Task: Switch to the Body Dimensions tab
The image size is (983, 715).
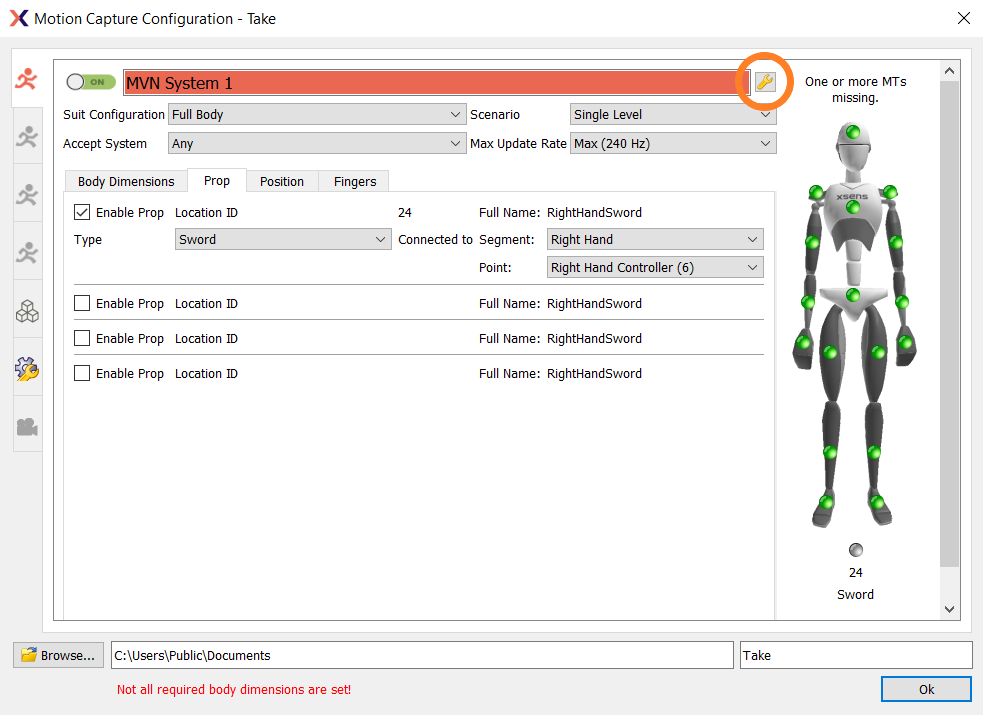Action: pyautogui.click(x=126, y=181)
